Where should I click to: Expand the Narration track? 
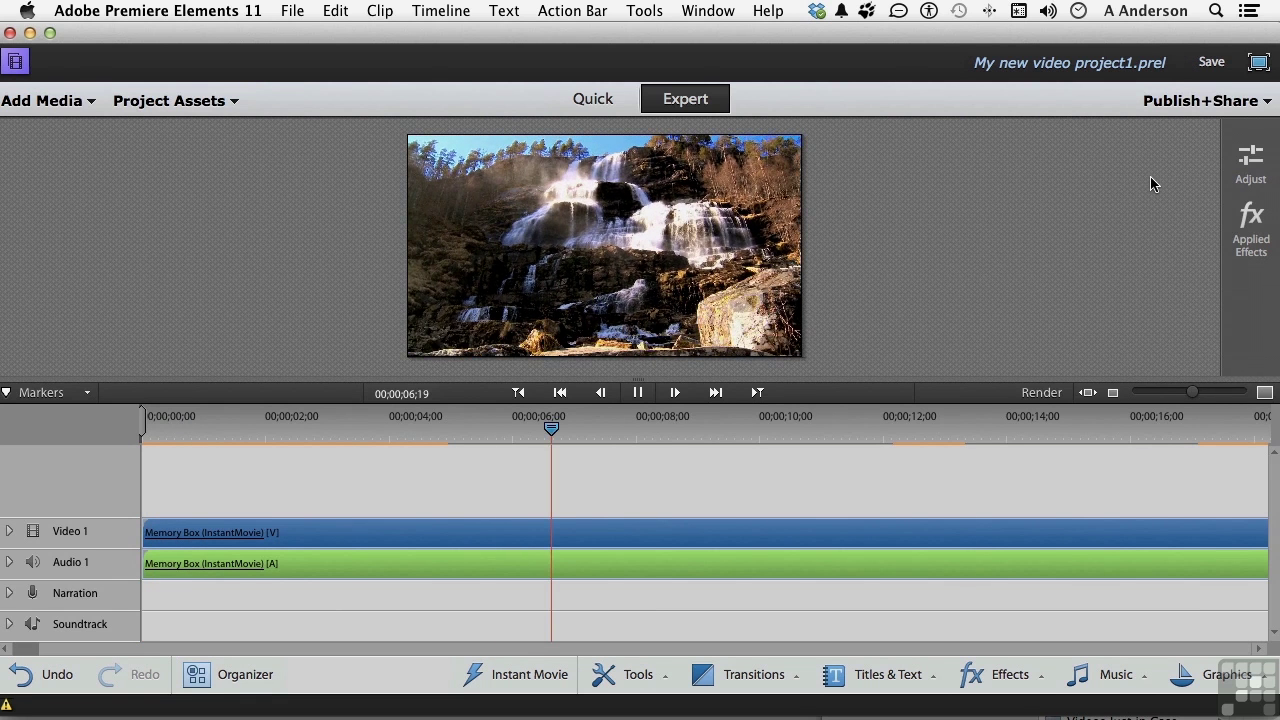(9, 593)
